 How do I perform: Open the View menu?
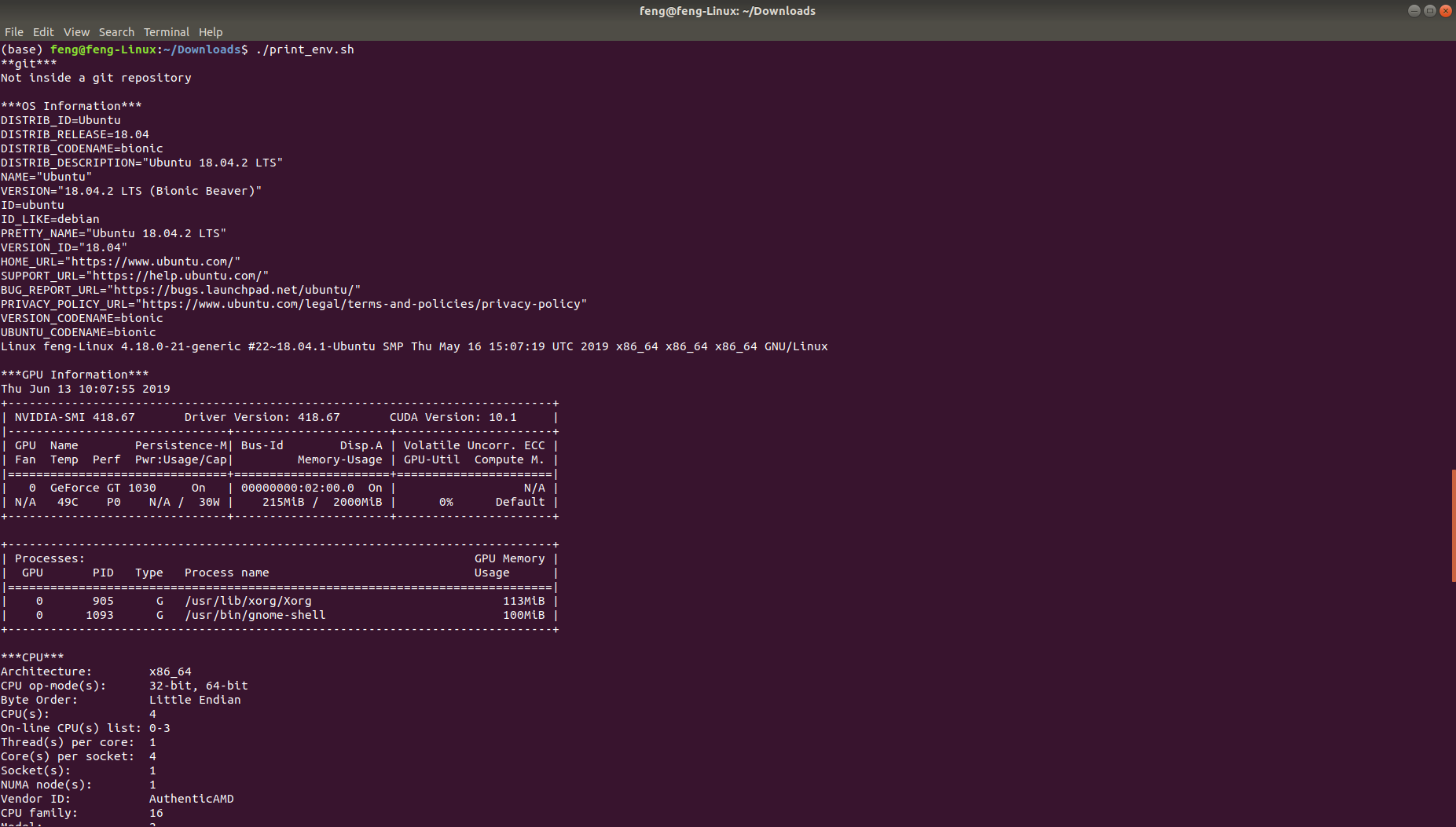(76, 32)
